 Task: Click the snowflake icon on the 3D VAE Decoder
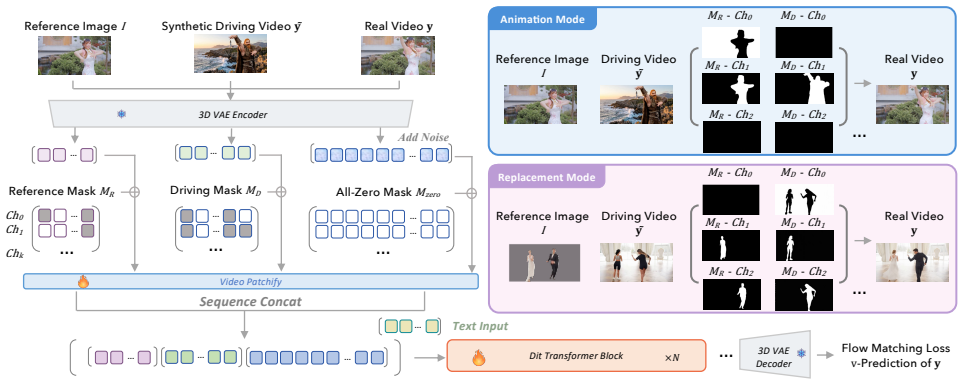(x=802, y=353)
